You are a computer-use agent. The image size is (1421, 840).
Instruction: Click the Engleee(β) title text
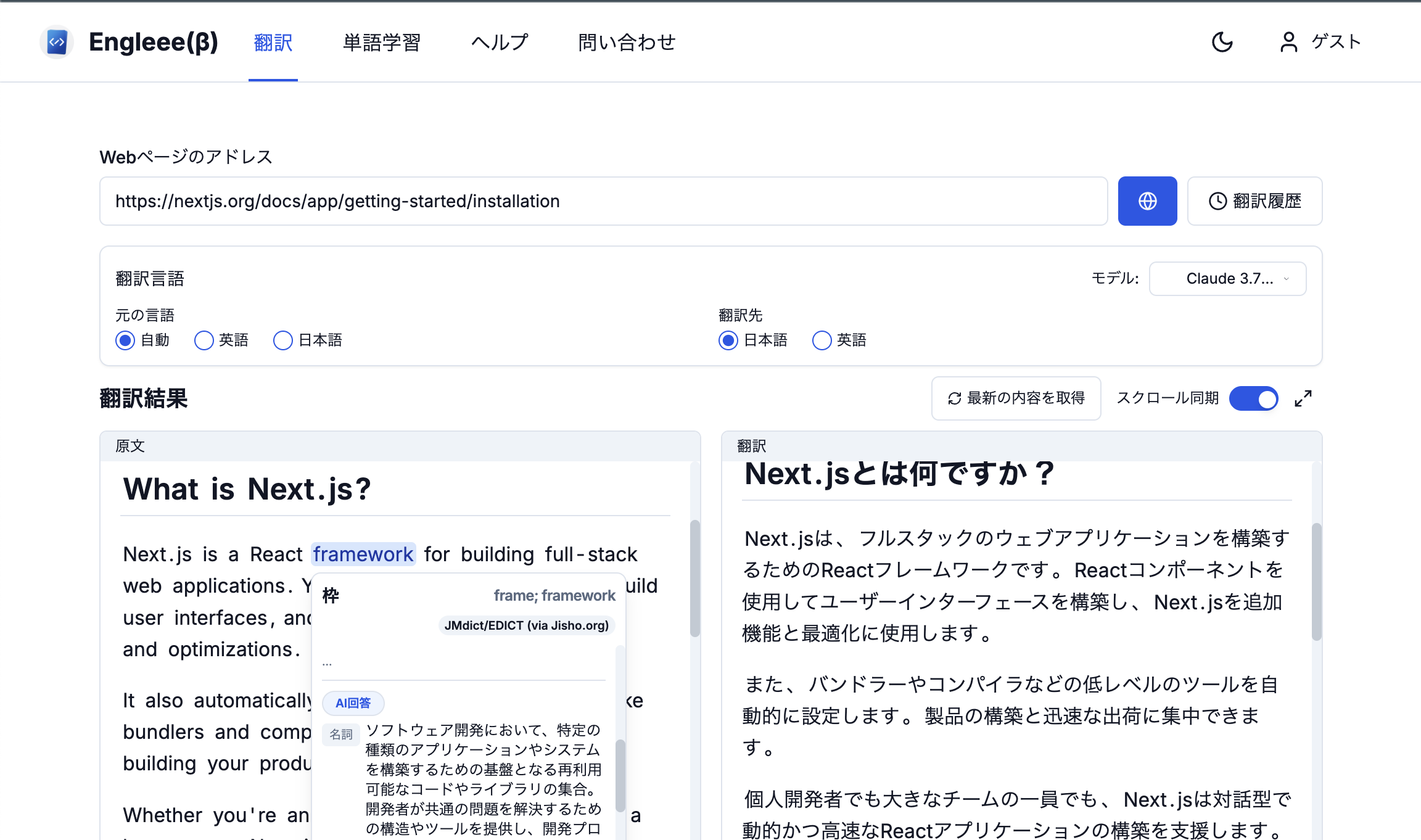(154, 42)
